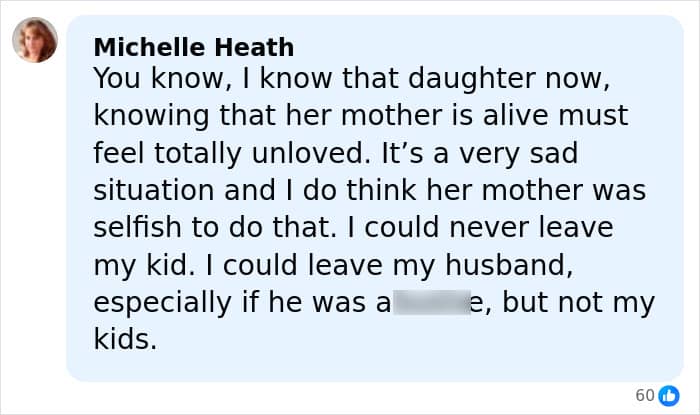Click the blurred censored word
Image resolution: width=700 pixels, height=415 pixels.
coord(430,303)
